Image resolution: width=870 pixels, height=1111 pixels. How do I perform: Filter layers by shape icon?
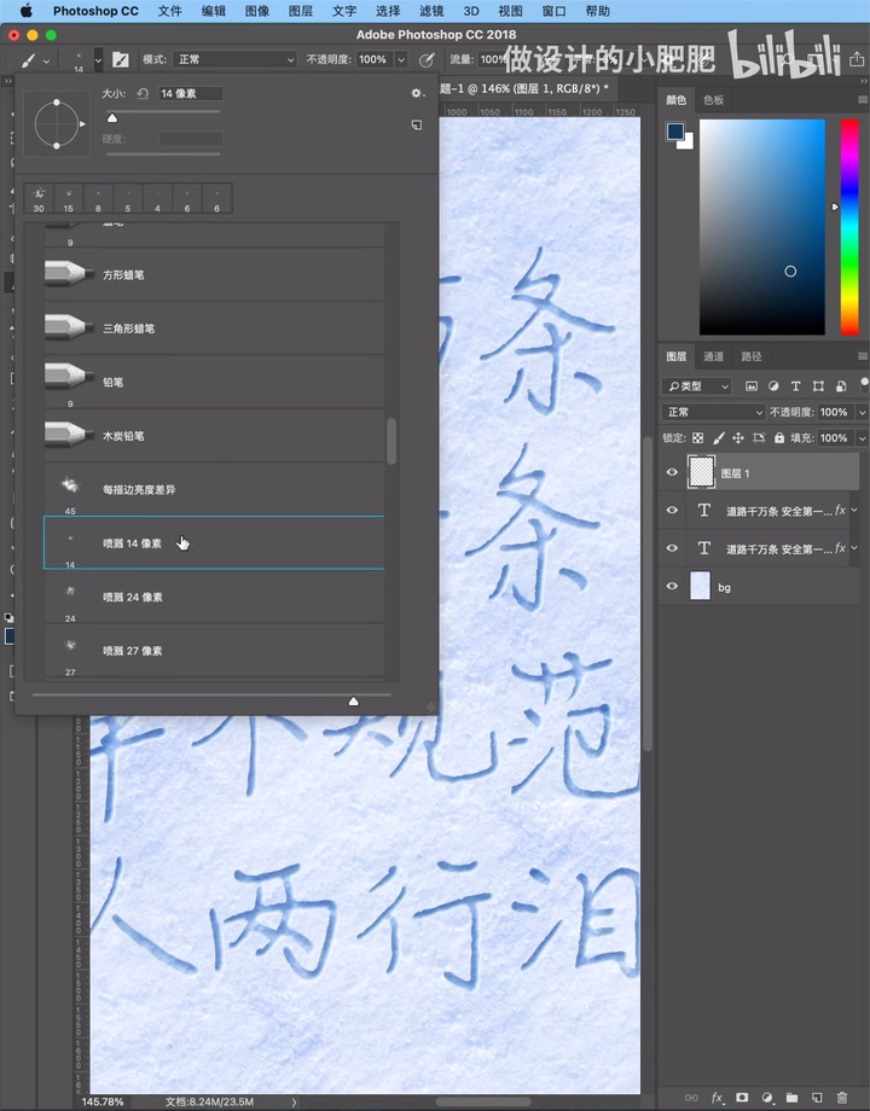coord(818,386)
